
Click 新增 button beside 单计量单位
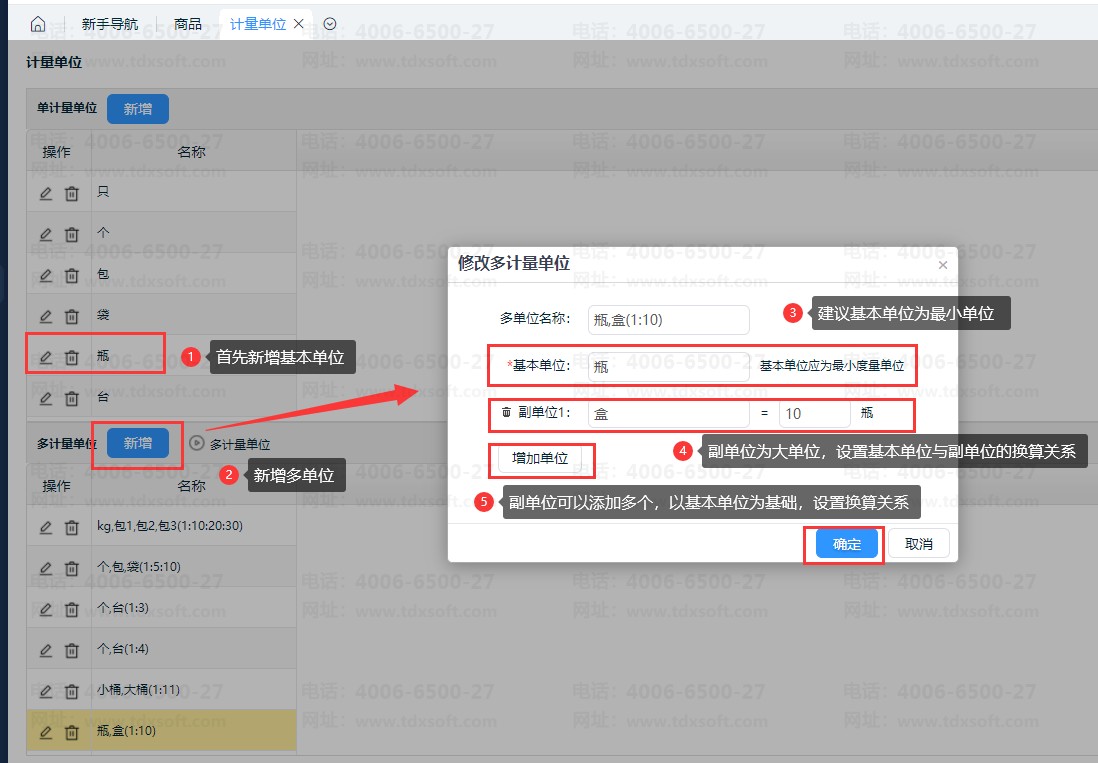tap(138, 109)
